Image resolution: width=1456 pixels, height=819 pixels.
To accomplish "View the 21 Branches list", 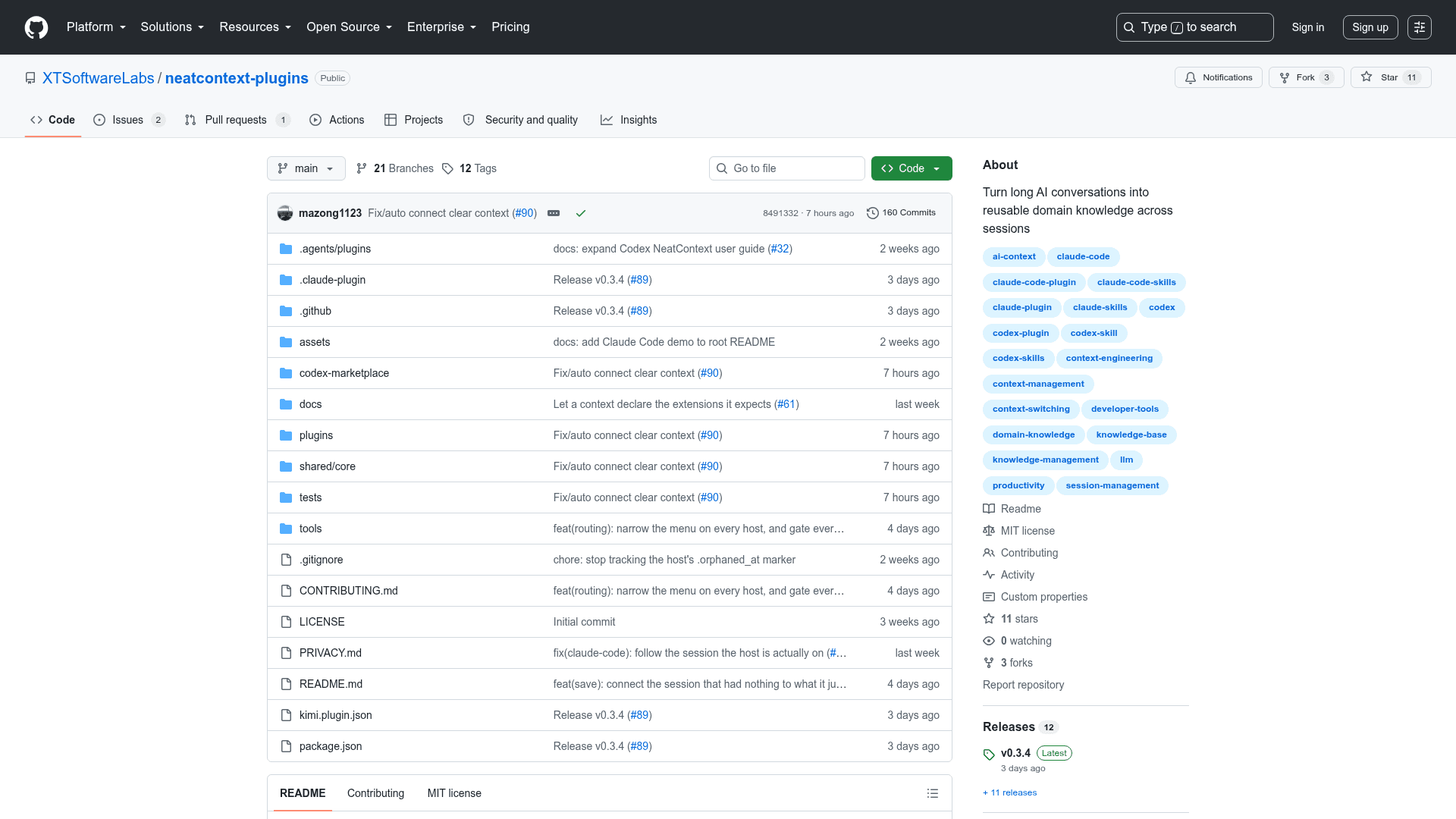I will click(x=395, y=168).
